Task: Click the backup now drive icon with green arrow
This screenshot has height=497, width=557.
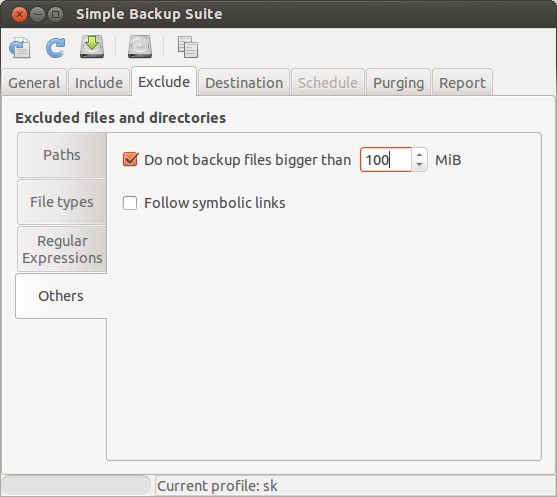Action: tap(92, 47)
